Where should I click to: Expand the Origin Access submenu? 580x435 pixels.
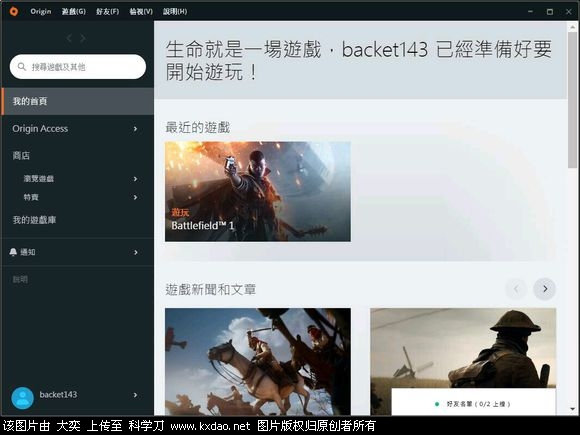coord(135,129)
